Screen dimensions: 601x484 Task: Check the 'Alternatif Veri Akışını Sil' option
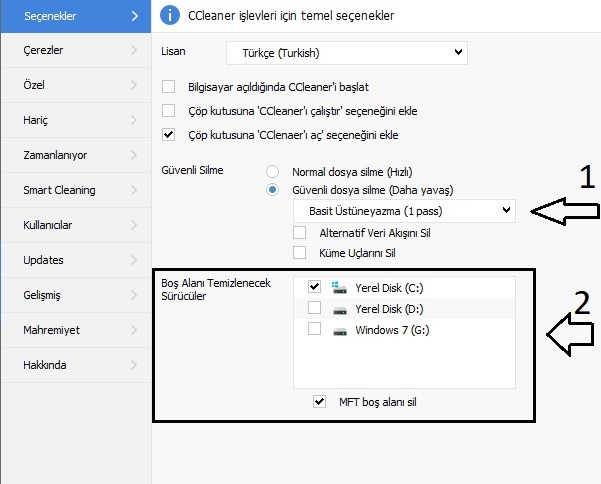[300, 232]
